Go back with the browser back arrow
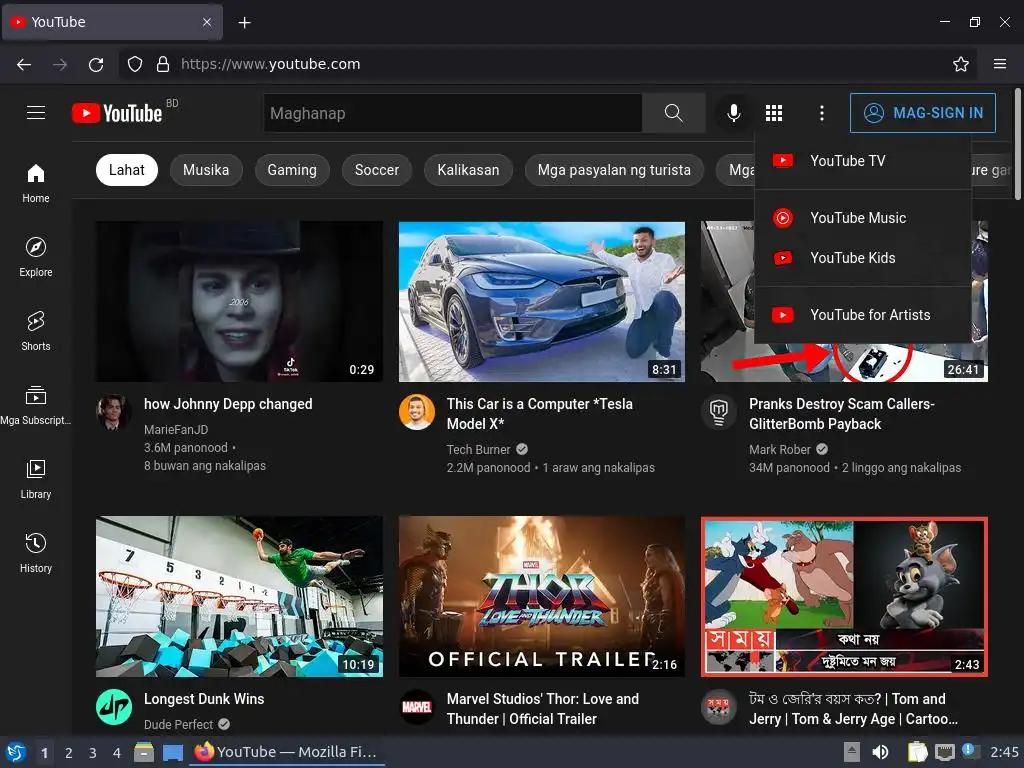 point(24,64)
